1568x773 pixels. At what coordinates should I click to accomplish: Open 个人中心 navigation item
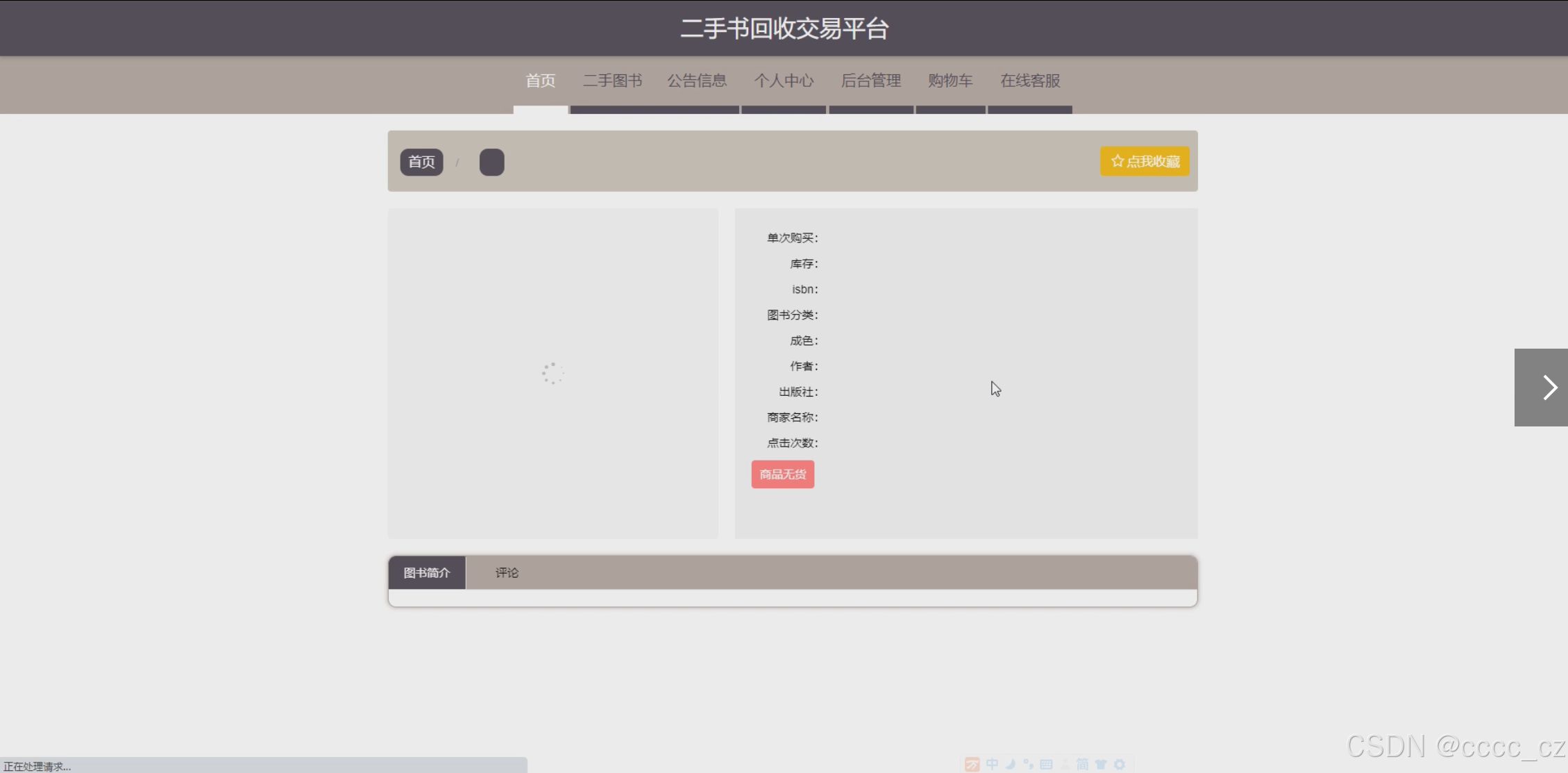(x=784, y=81)
